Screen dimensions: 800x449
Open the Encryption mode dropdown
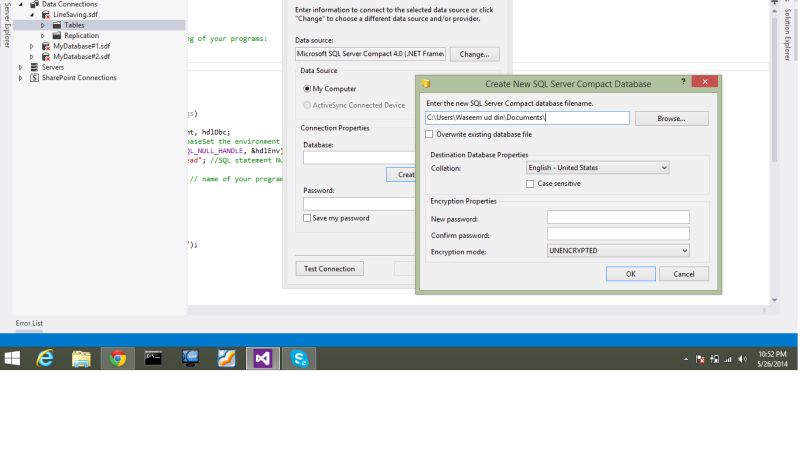pos(618,251)
